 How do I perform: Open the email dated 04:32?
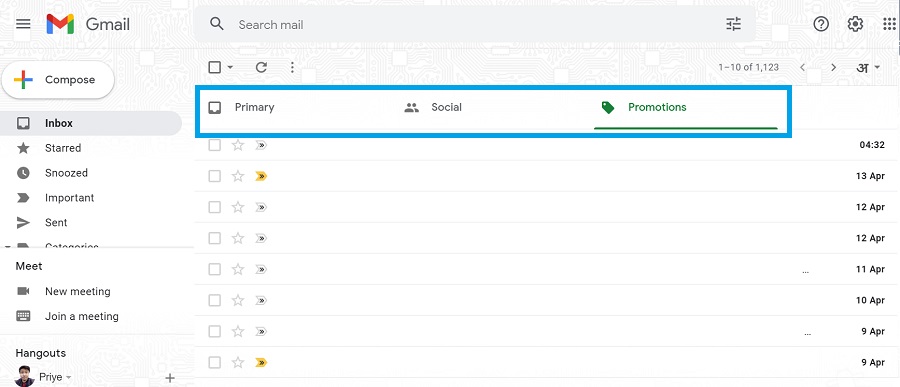tap(547, 145)
